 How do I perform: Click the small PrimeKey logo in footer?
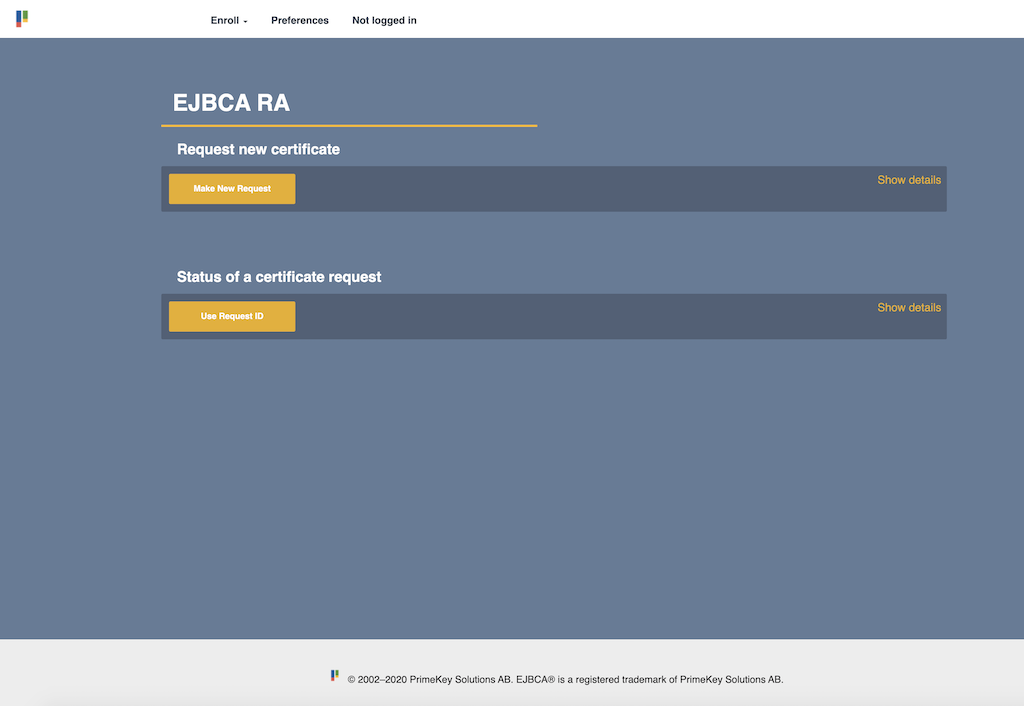point(335,676)
